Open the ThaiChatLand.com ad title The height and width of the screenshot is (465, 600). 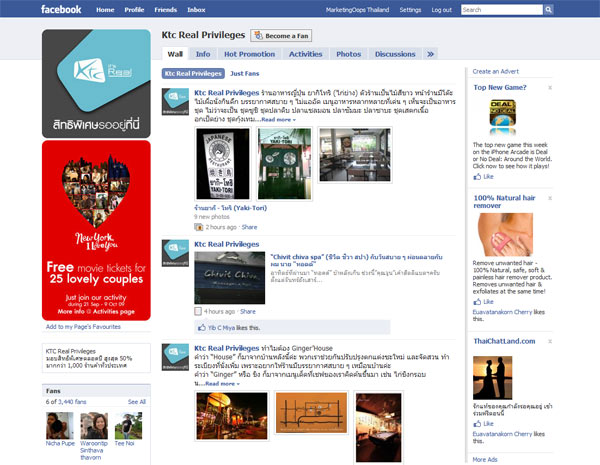[504, 341]
